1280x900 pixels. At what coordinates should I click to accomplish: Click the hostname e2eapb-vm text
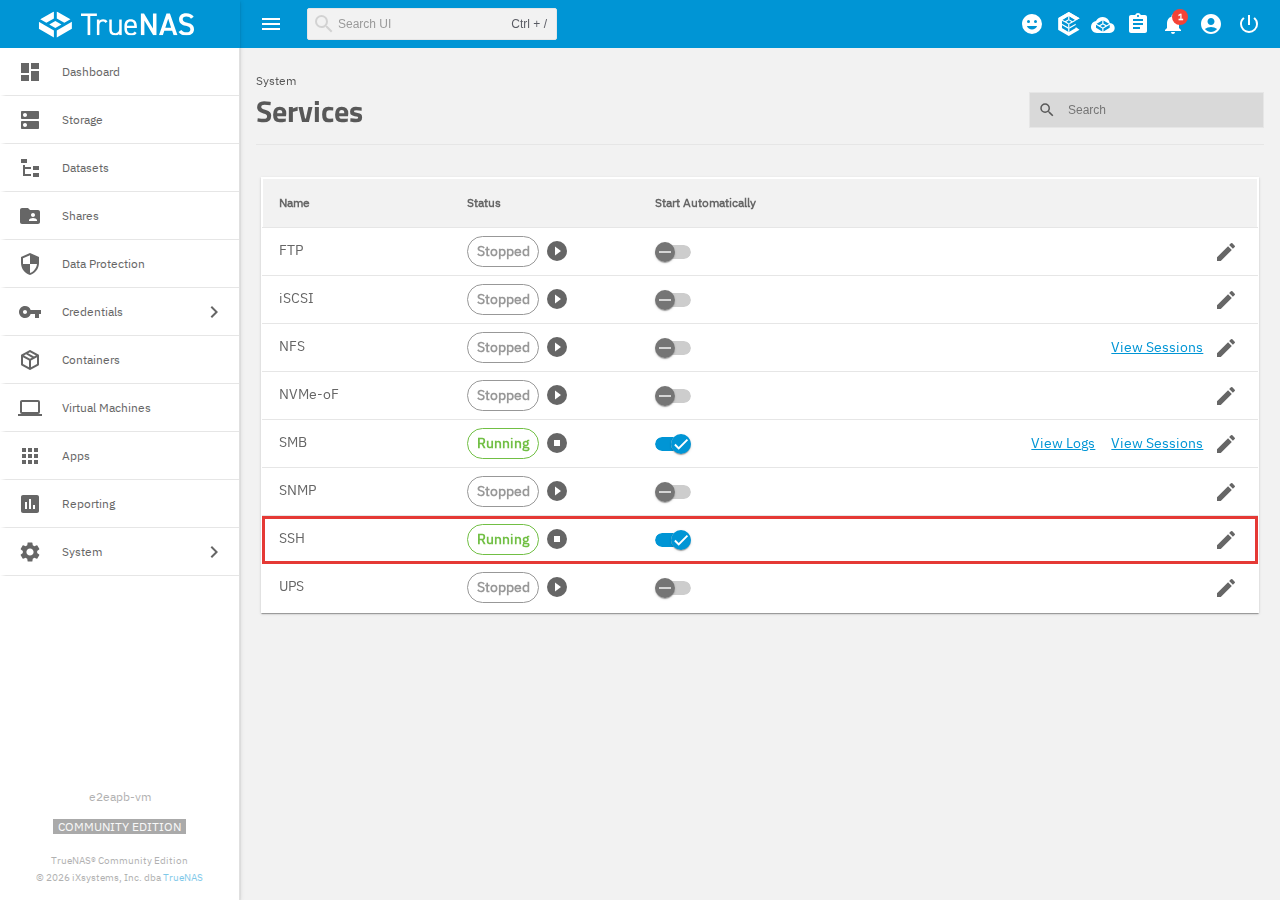pyautogui.click(x=120, y=797)
